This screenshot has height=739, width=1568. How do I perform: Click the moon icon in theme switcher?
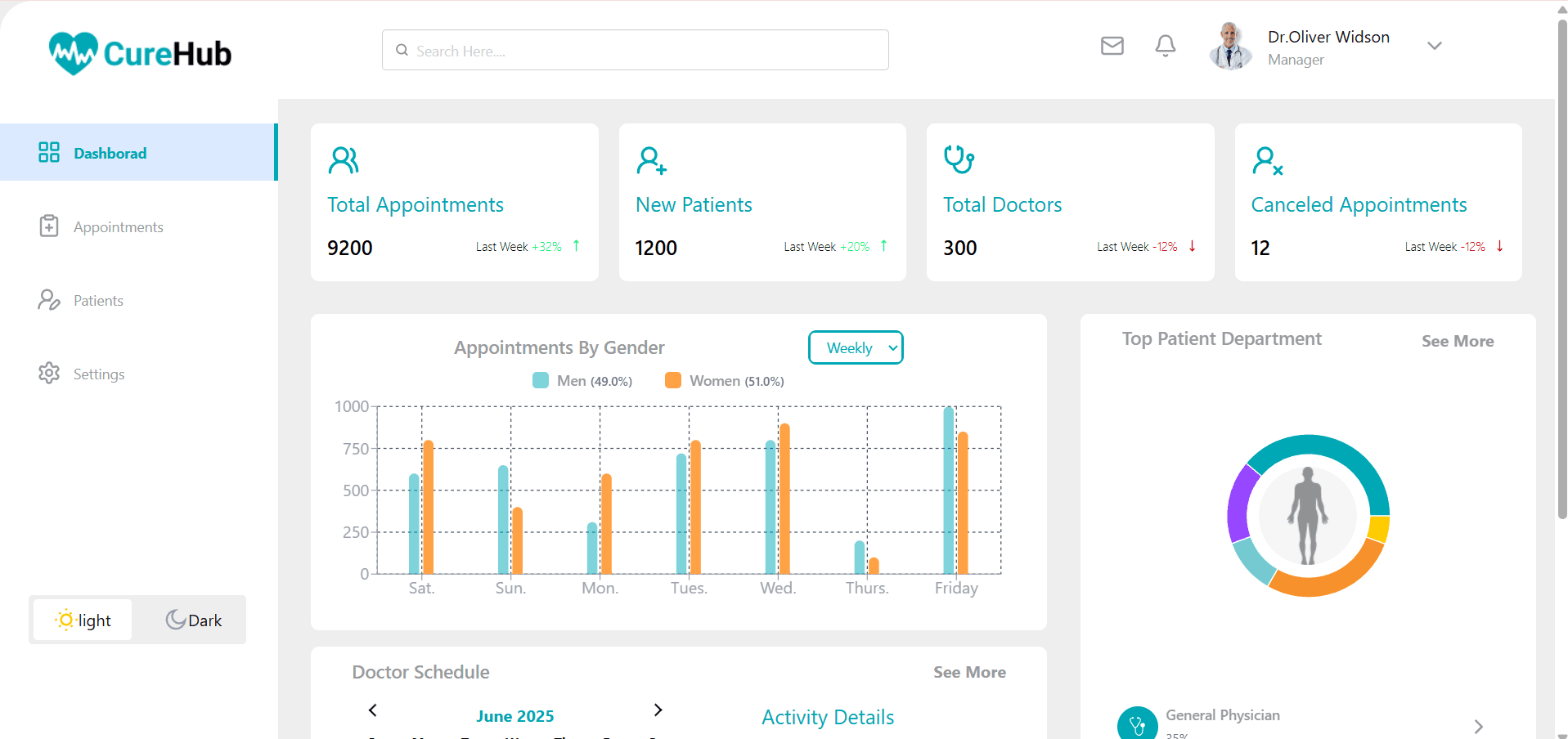click(175, 620)
